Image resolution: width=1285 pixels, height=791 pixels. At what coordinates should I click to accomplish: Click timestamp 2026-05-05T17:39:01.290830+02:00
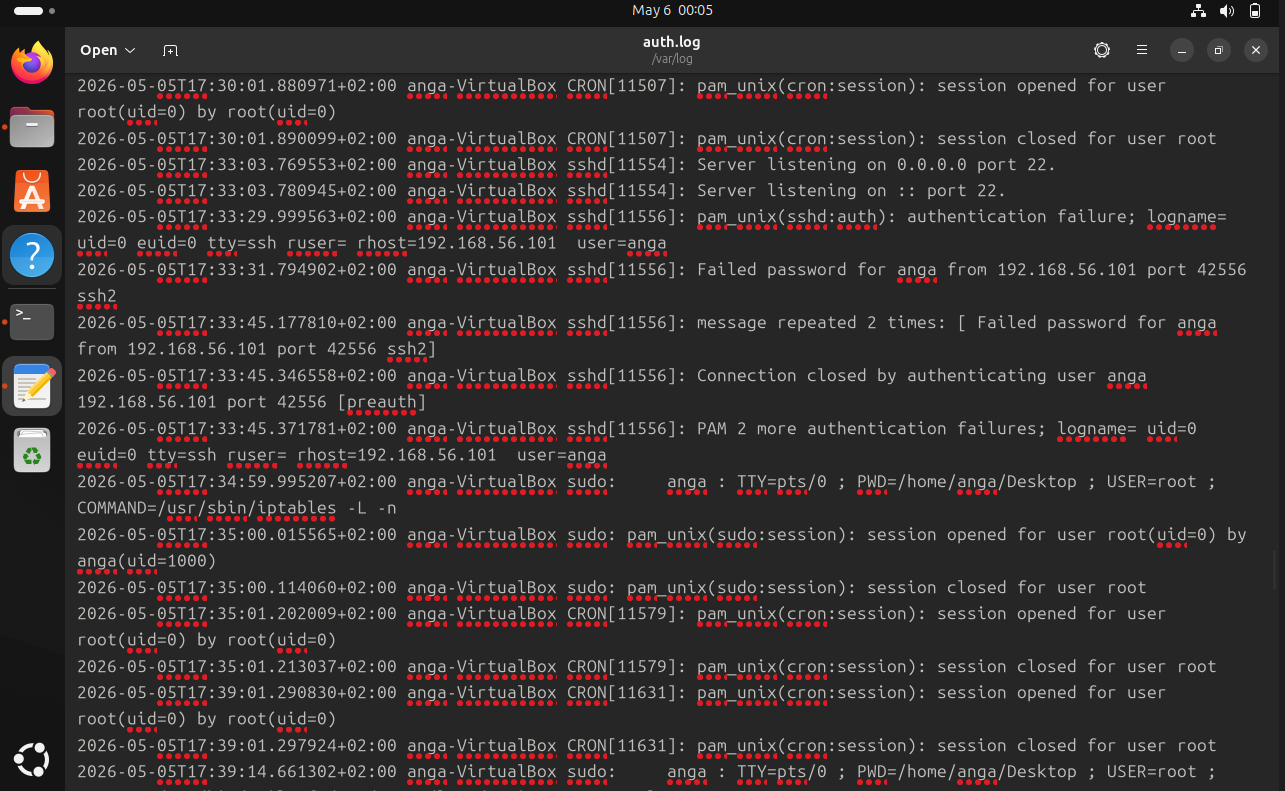pos(236,692)
